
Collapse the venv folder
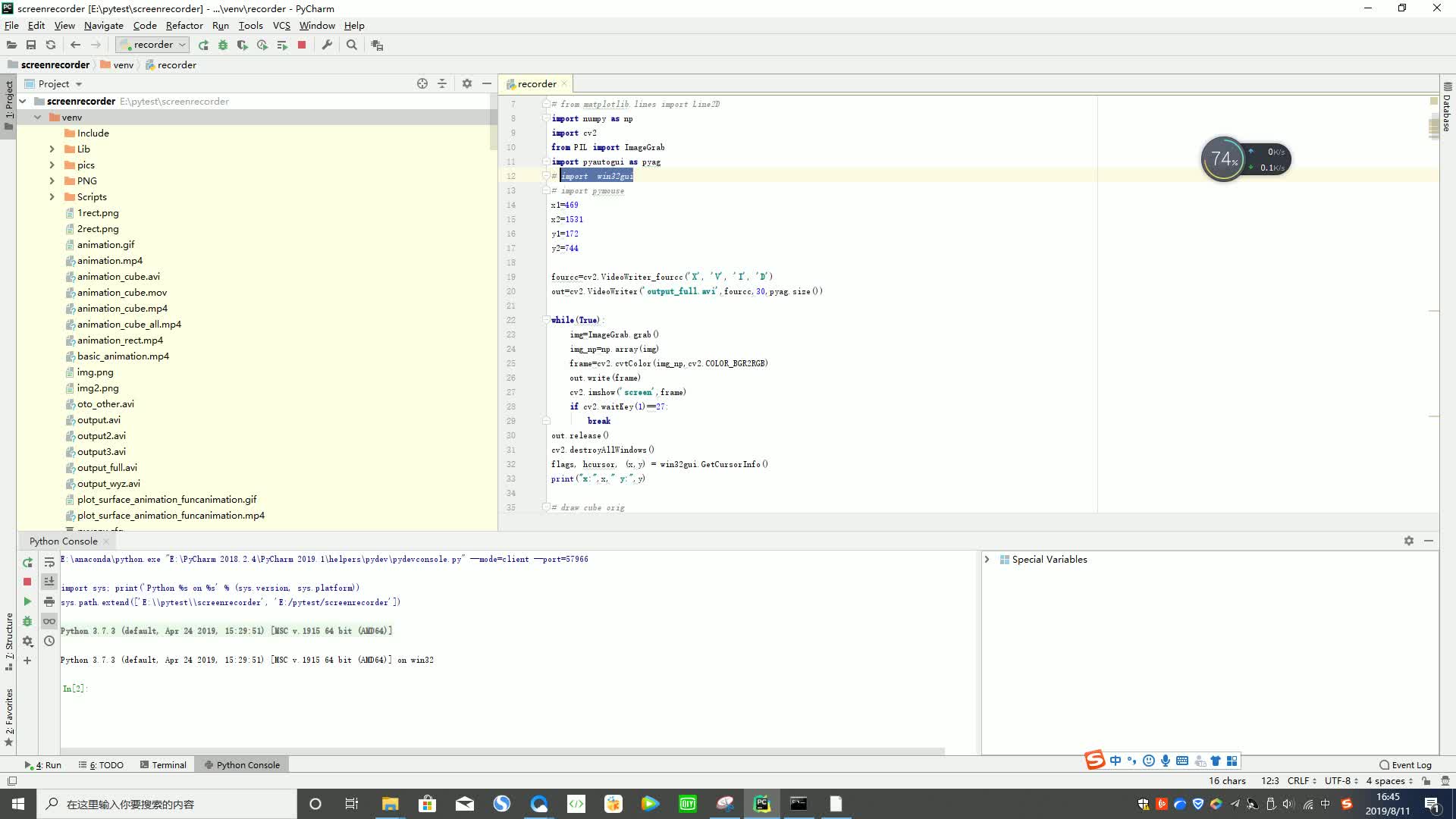(x=37, y=118)
